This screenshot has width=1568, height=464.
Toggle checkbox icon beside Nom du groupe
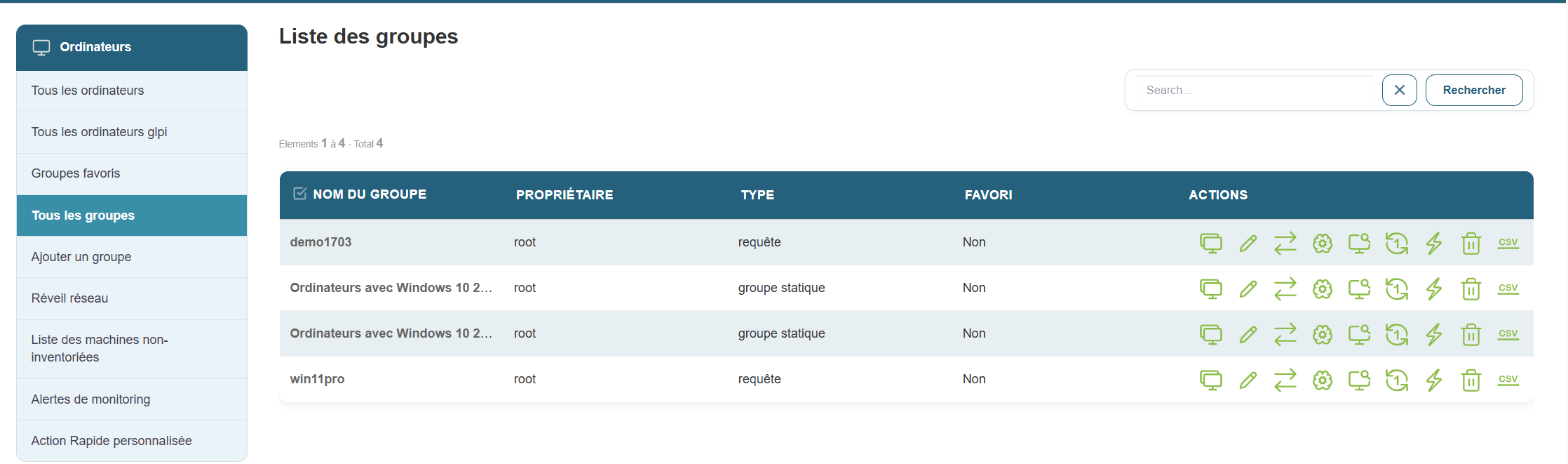(x=299, y=194)
